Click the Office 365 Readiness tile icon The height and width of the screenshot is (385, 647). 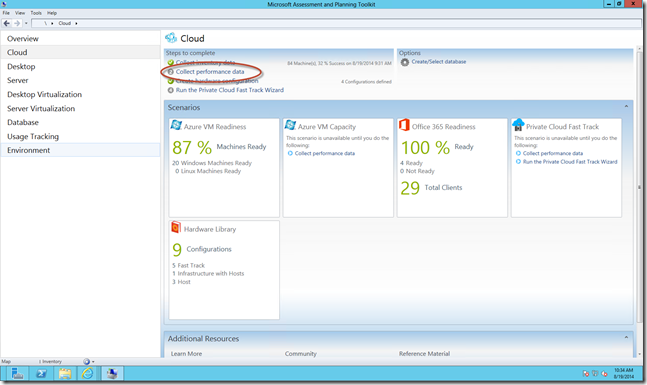[404, 125]
